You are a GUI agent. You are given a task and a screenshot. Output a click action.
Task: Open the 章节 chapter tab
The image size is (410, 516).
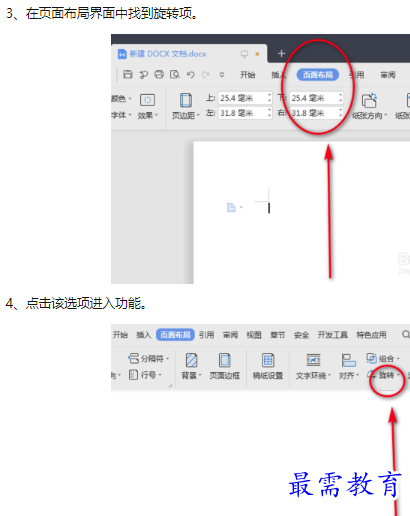(x=278, y=335)
